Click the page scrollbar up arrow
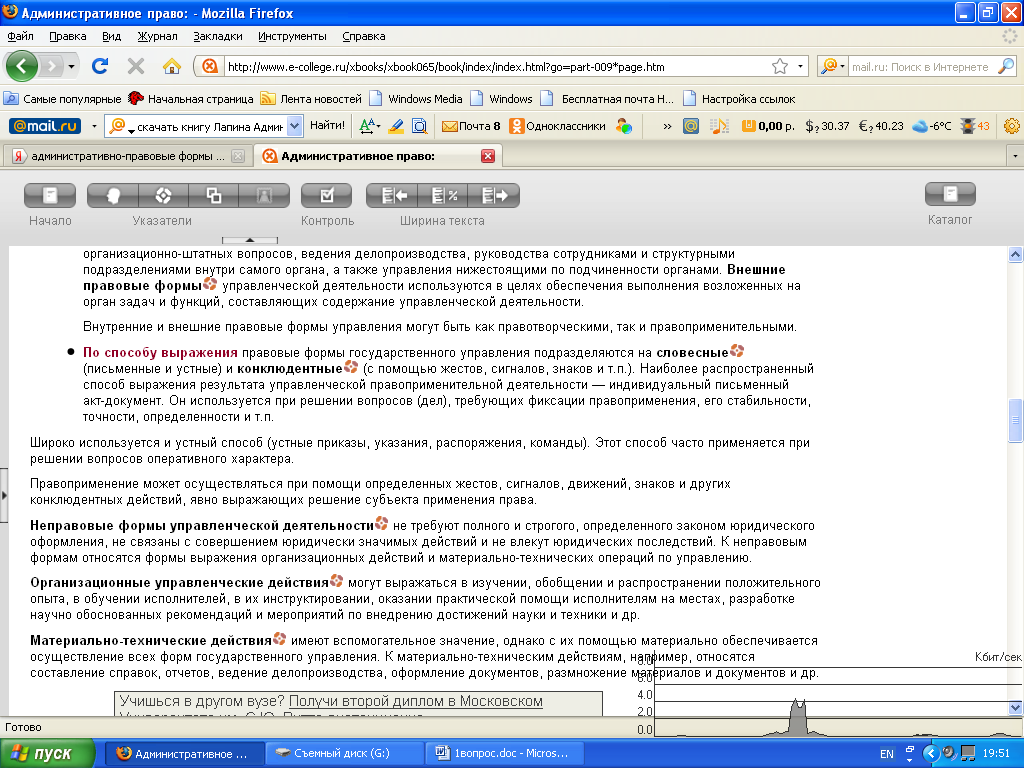 [x=1015, y=255]
